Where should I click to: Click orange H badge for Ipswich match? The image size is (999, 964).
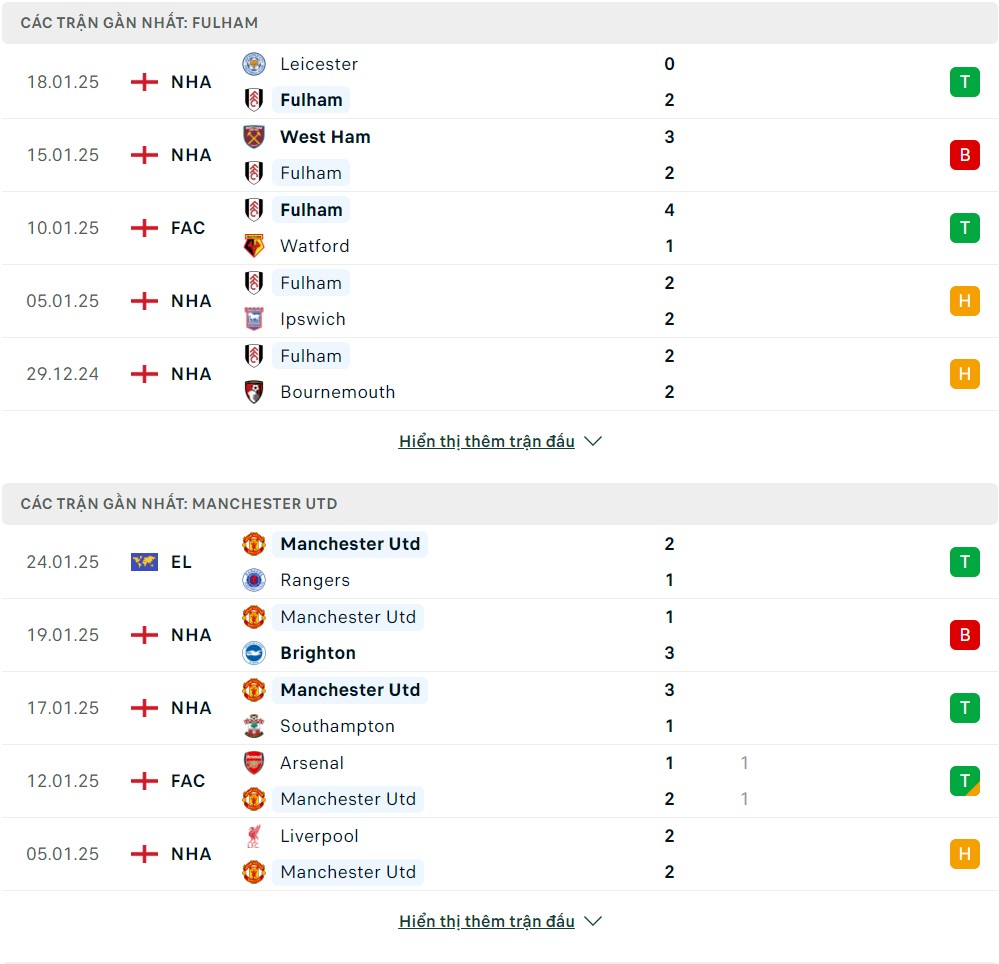click(965, 301)
